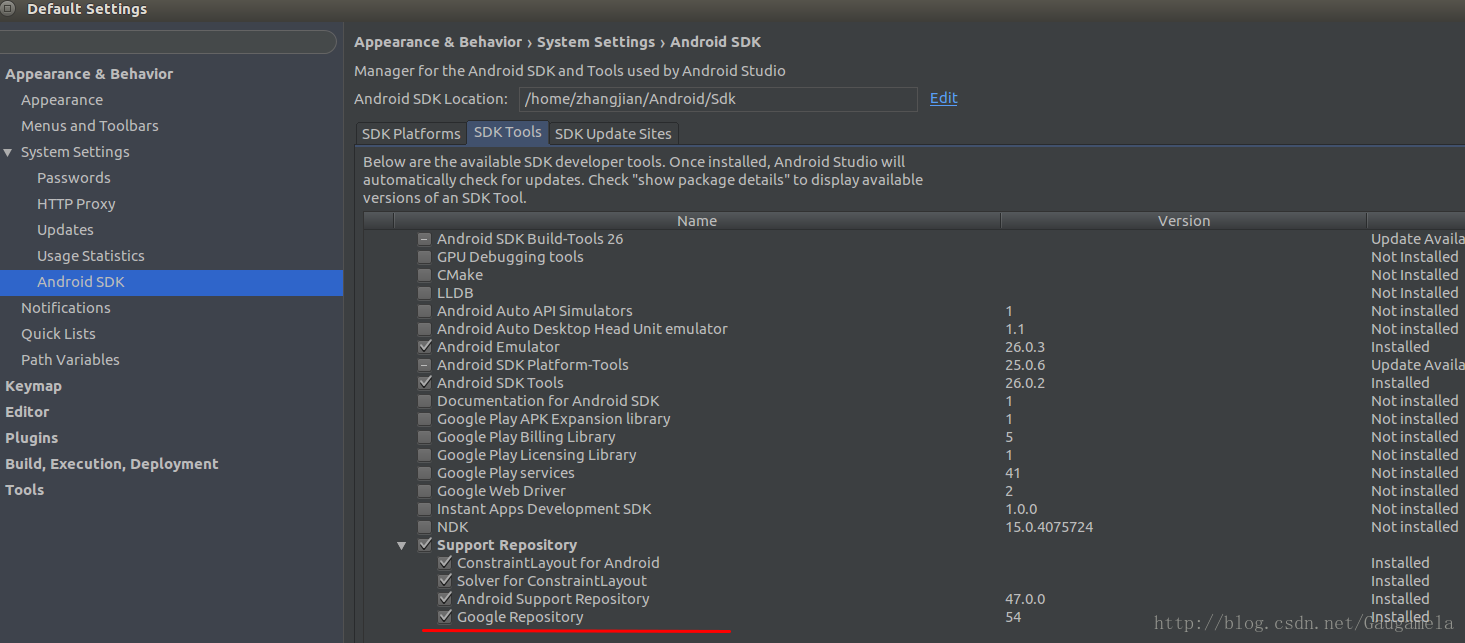
Task: Open Build, Execution, Deployment category
Action: click(x=112, y=464)
